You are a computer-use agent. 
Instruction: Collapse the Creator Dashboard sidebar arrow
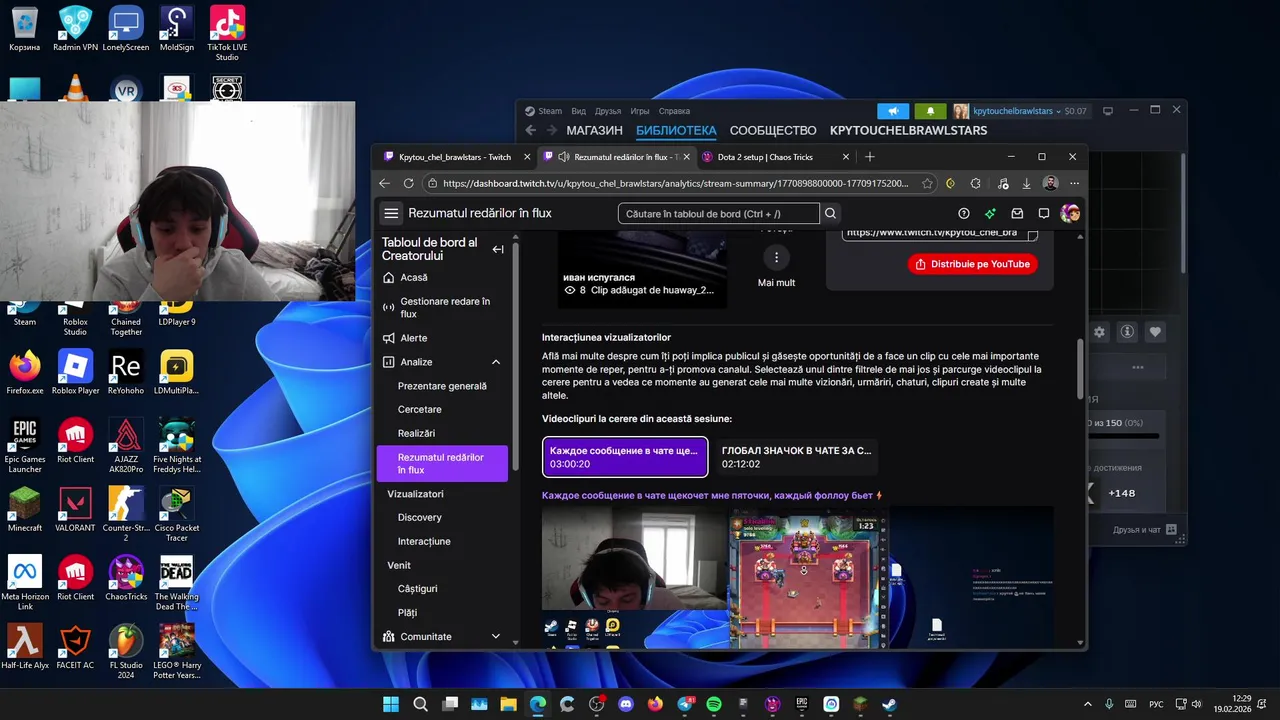[x=498, y=249]
